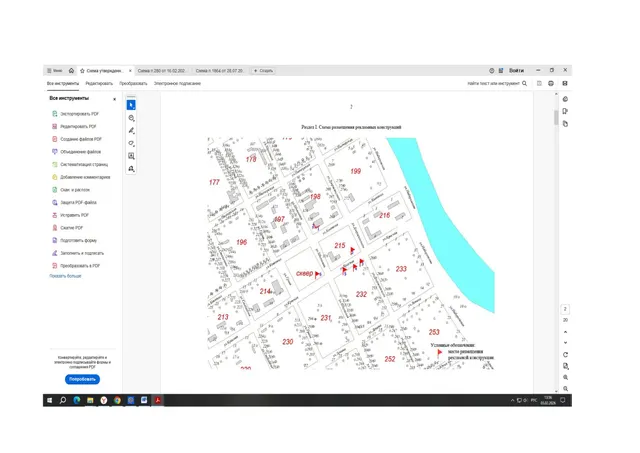
Task: Choose Добавление комментариев tool
Action: click(81, 177)
